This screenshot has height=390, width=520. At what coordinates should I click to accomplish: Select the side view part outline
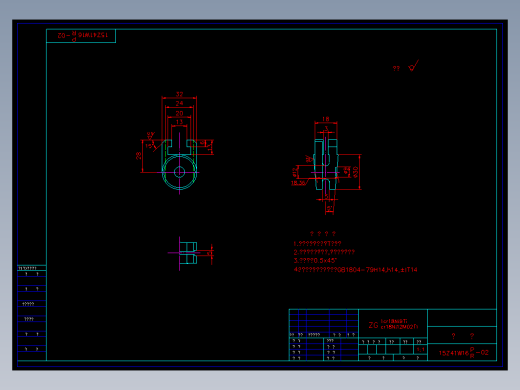pos(326,164)
